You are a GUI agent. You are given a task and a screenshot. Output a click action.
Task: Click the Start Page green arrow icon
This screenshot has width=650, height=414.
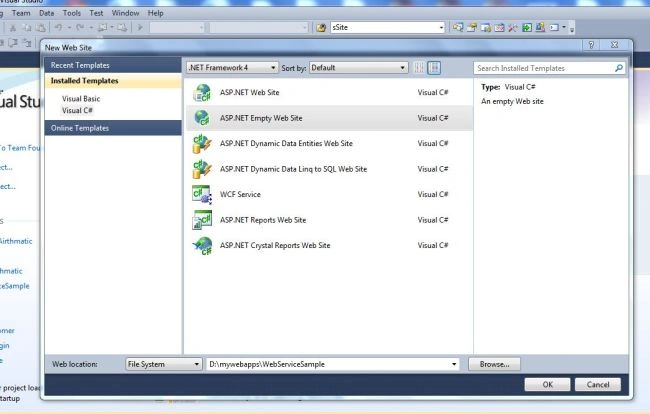(x=526, y=28)
